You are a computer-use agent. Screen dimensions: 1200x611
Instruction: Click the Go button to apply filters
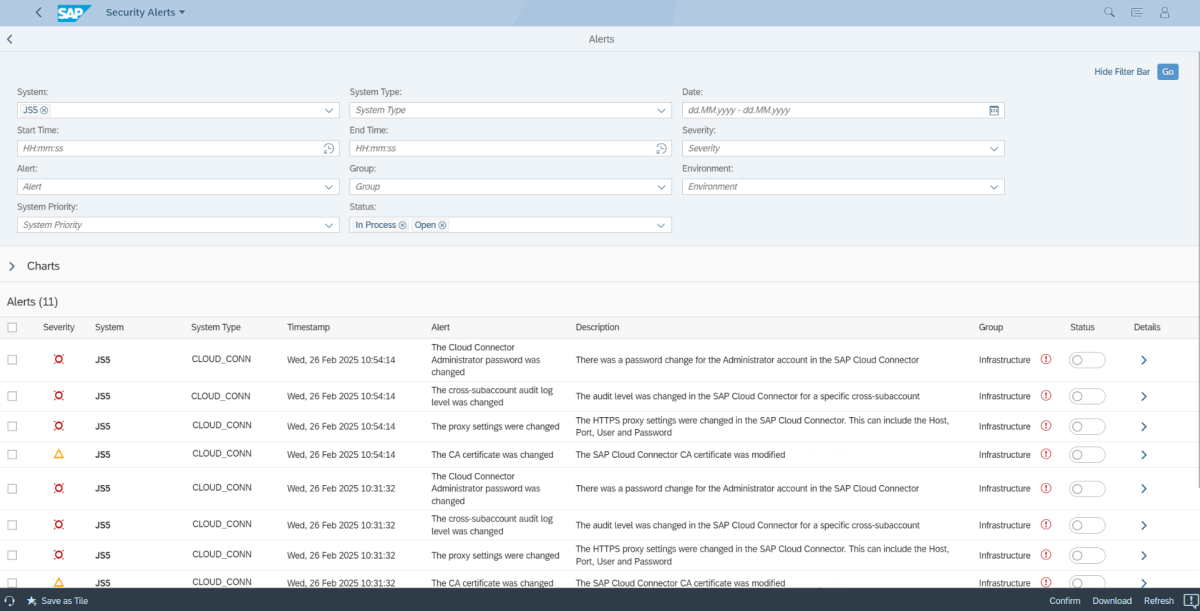pyautogui.click(x=1167, y=71)
